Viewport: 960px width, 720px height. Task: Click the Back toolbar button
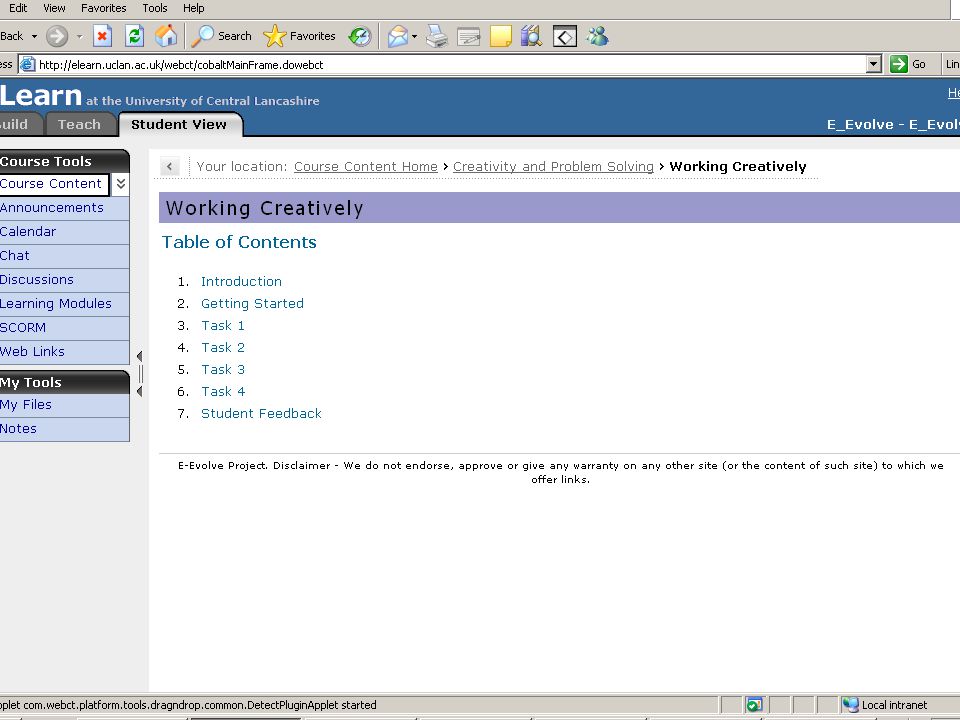(x=12, y=36)
